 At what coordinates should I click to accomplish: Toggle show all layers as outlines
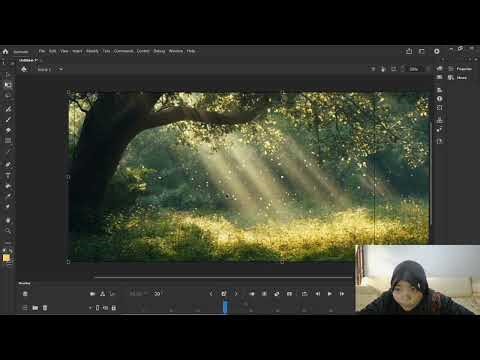(x=98, y=308)
